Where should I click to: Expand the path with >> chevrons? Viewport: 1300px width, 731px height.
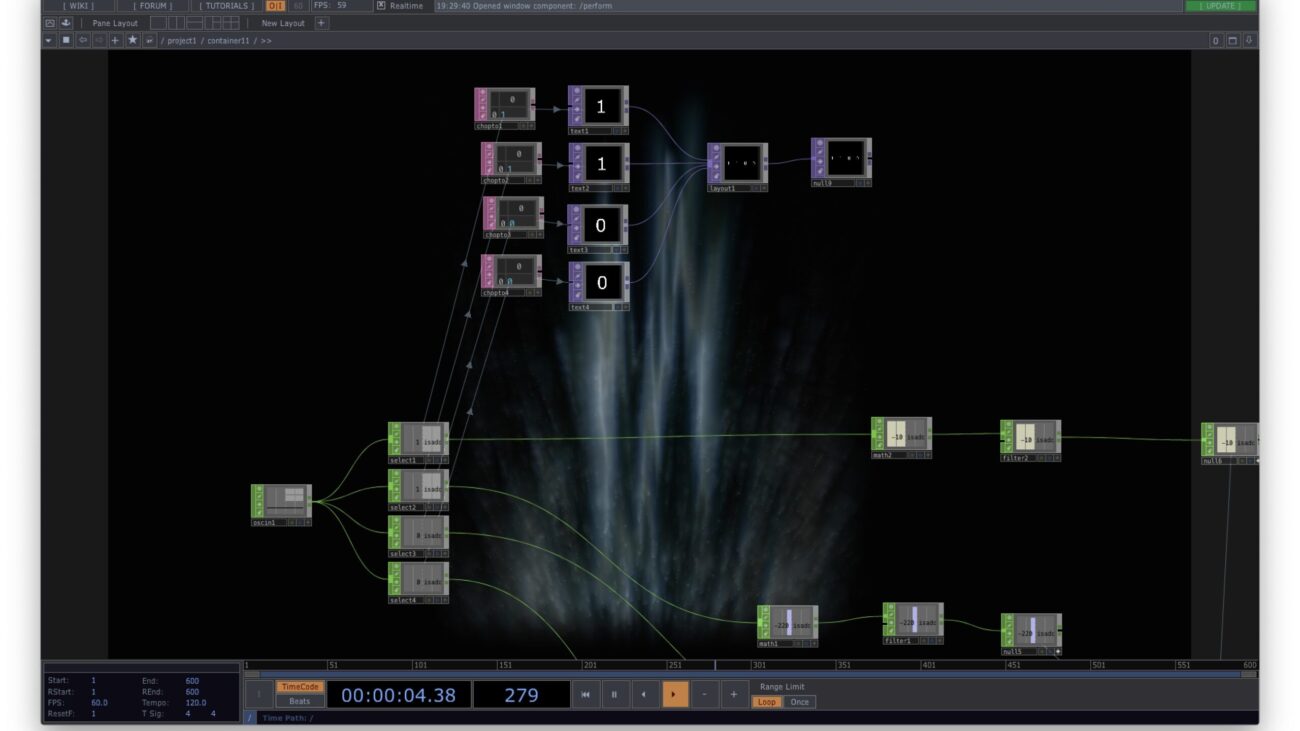266,41
